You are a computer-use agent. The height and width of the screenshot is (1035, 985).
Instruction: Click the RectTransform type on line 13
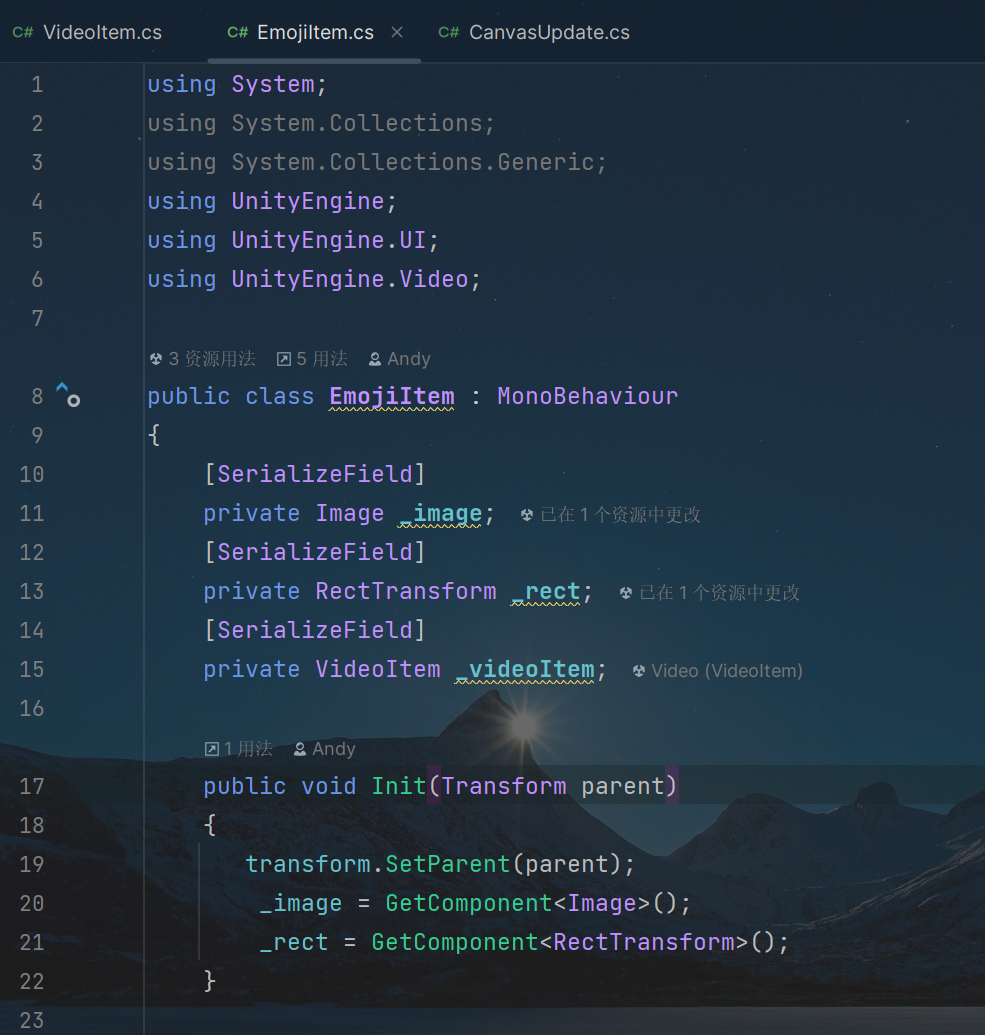pyautogui.click(x=405, y=591)
